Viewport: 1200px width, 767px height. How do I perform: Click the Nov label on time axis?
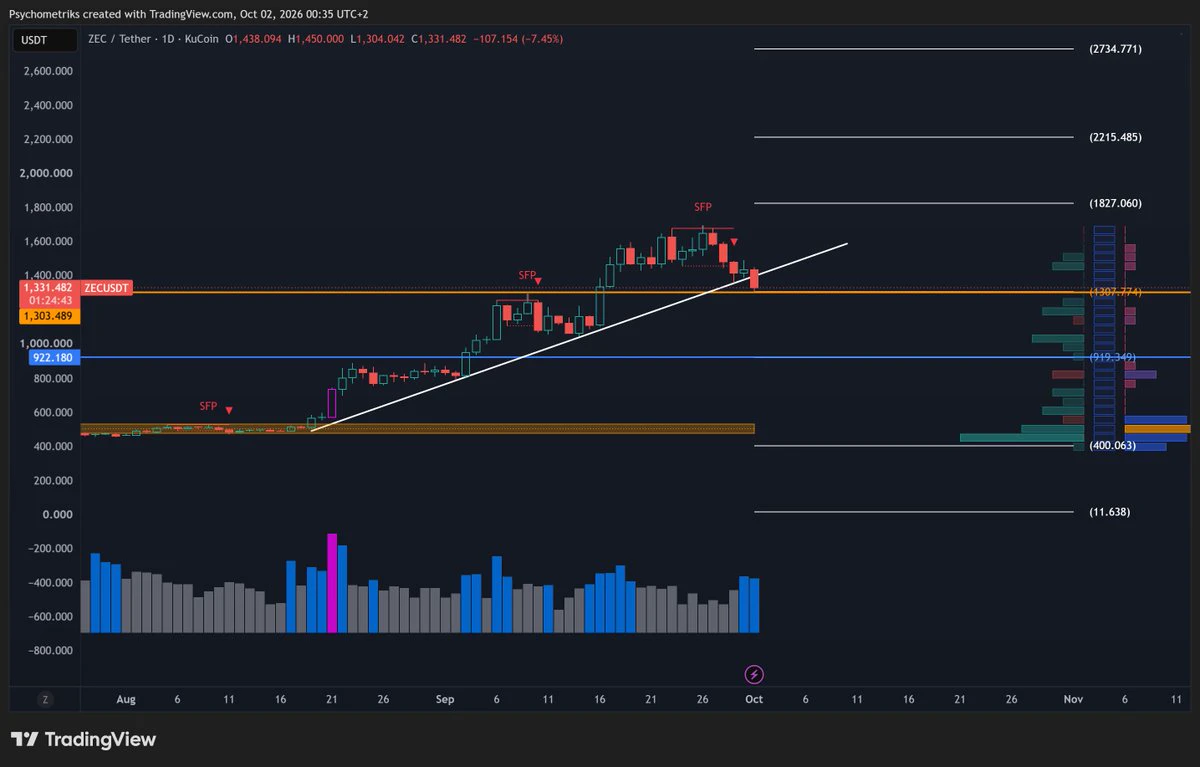tap(1073, 700)
